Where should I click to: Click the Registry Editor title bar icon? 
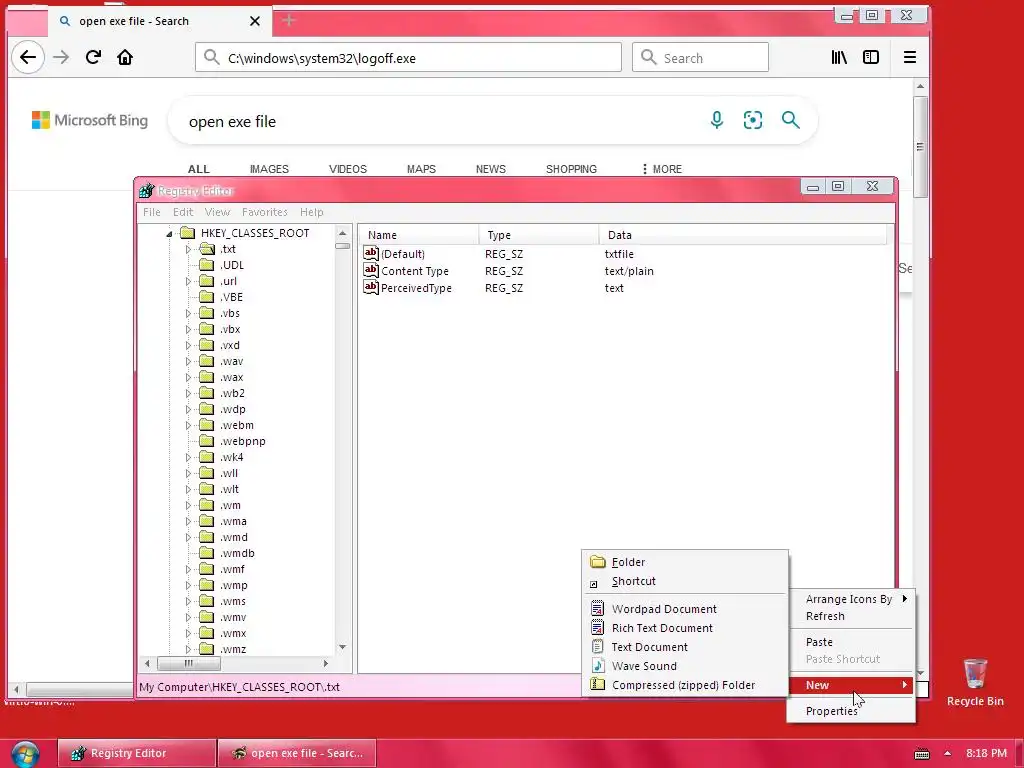[x=146, y=191]
